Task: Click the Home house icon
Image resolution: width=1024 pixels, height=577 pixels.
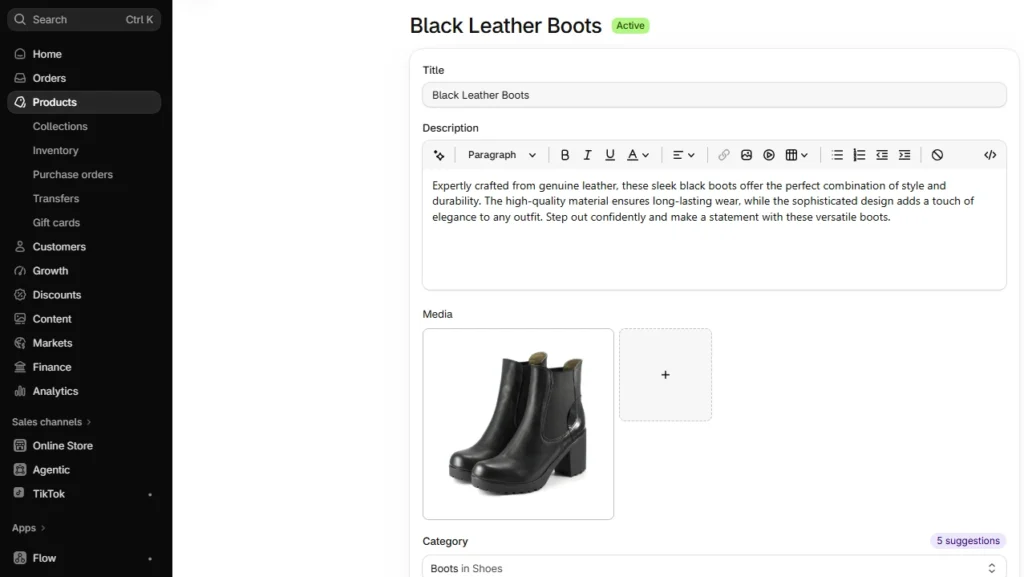Action: pyautogui.click(x=20, y=54)
